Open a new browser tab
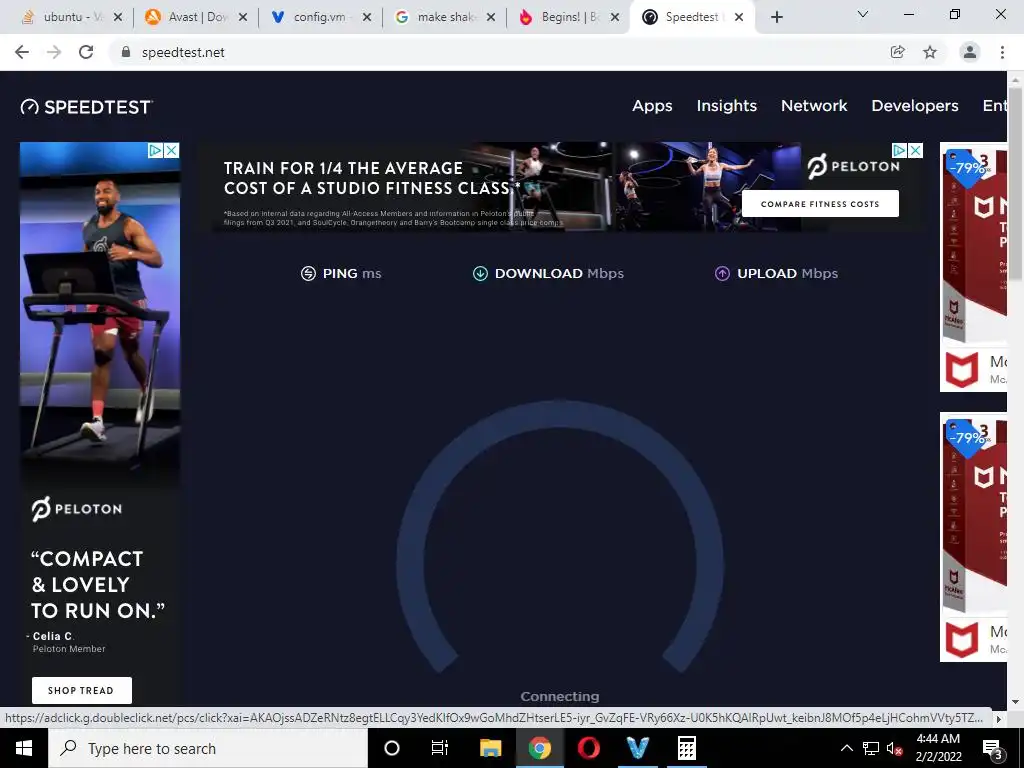 click(x=776, y=17)
